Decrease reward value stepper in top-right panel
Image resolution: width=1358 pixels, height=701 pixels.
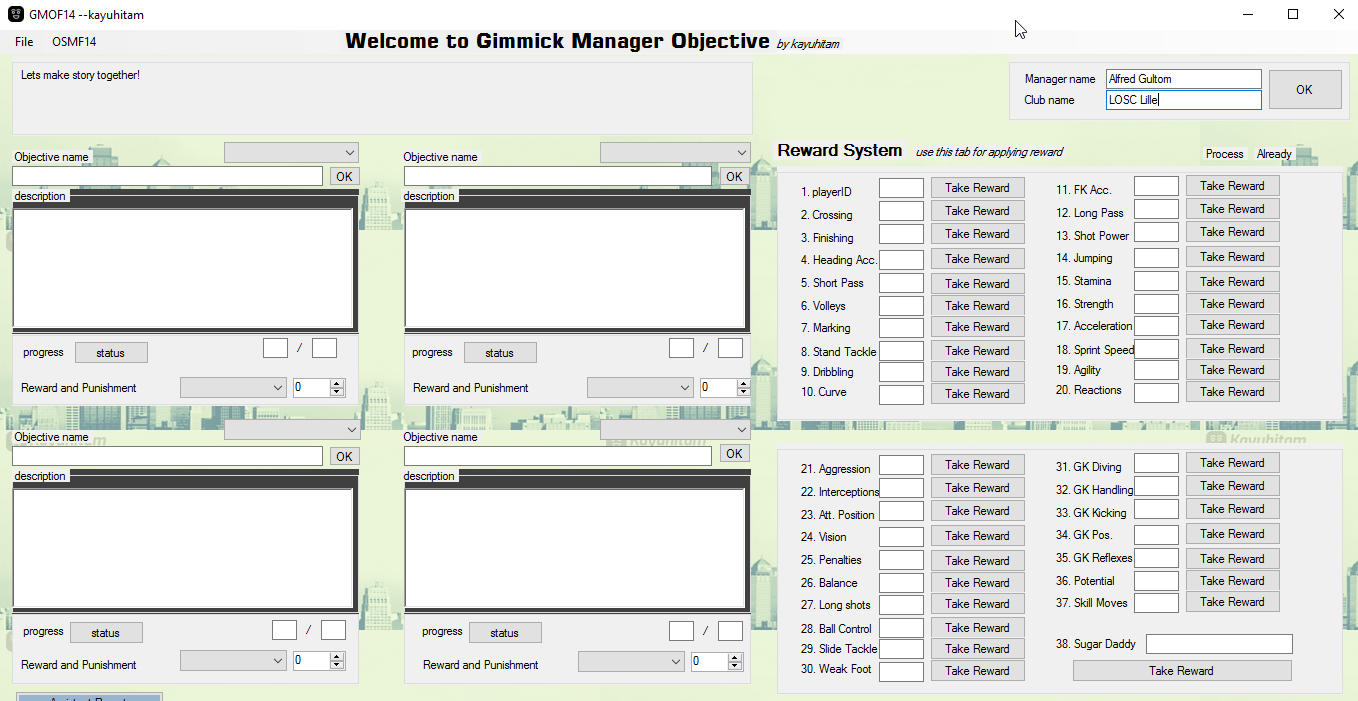tap(744, 392)
